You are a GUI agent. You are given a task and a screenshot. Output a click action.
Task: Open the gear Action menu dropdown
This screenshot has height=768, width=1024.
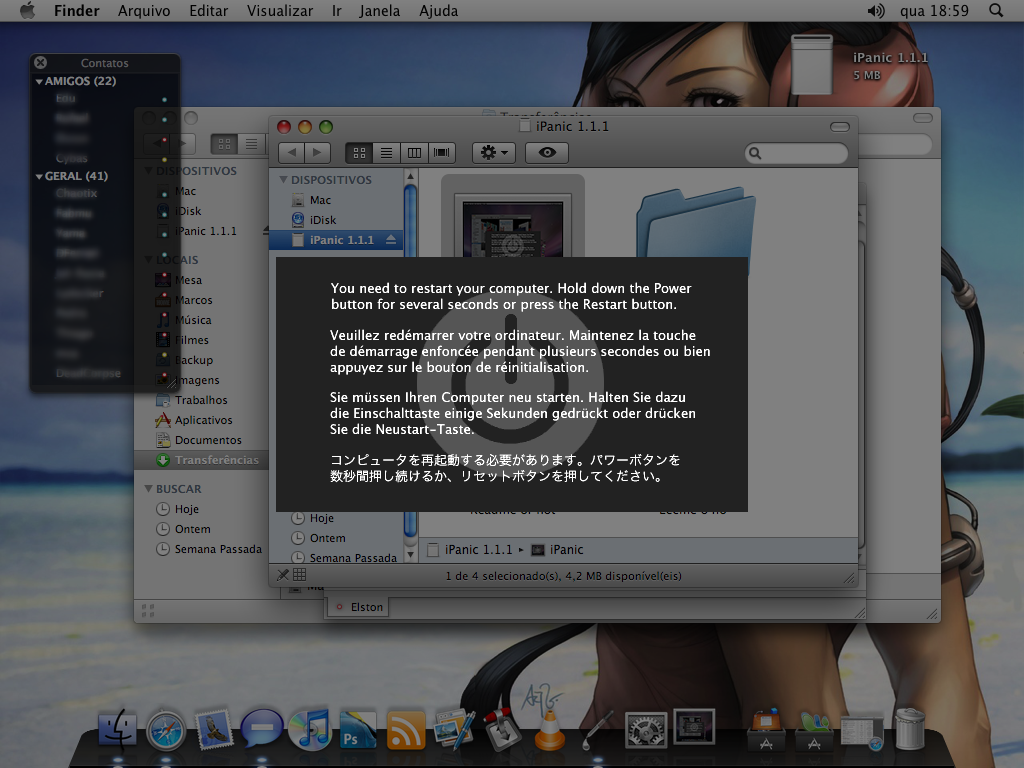[x=494, y=153]
